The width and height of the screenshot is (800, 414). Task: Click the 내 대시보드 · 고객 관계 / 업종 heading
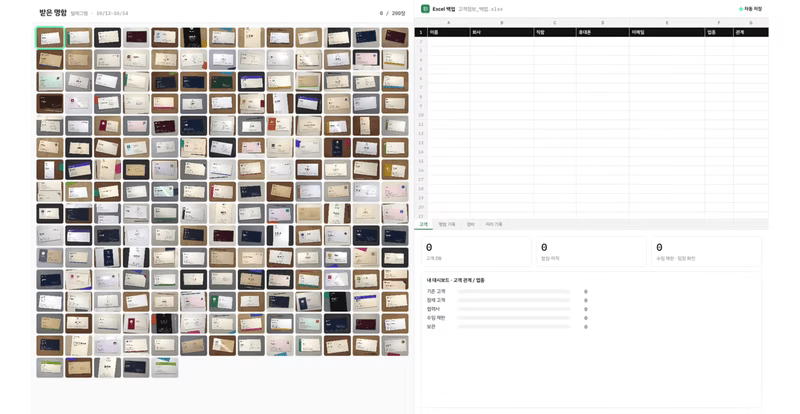coord(456,280)
